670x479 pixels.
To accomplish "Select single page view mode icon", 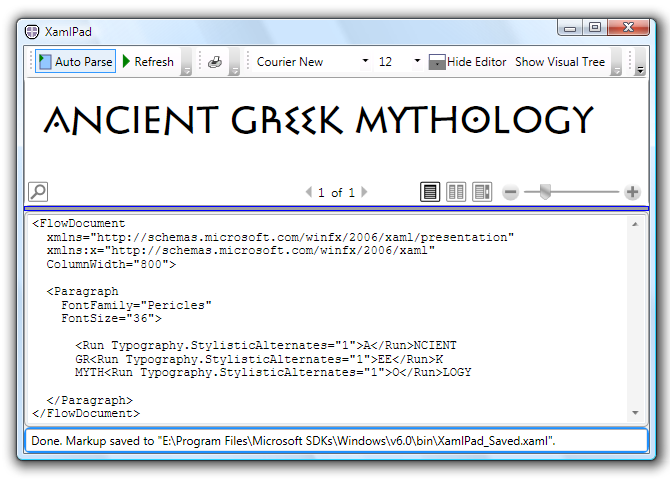I will pyautogui.click(x=430, y=191).
